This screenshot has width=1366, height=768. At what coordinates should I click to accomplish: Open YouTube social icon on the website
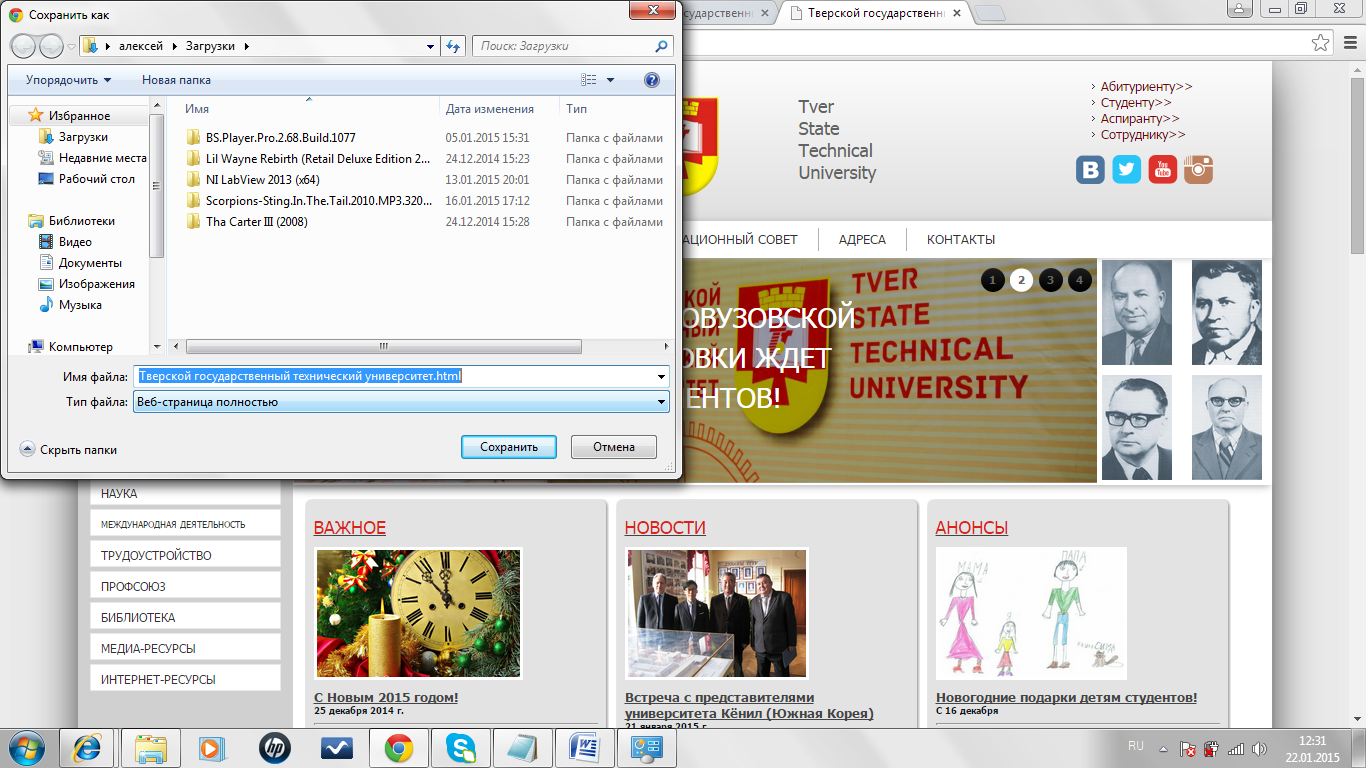1162,169
